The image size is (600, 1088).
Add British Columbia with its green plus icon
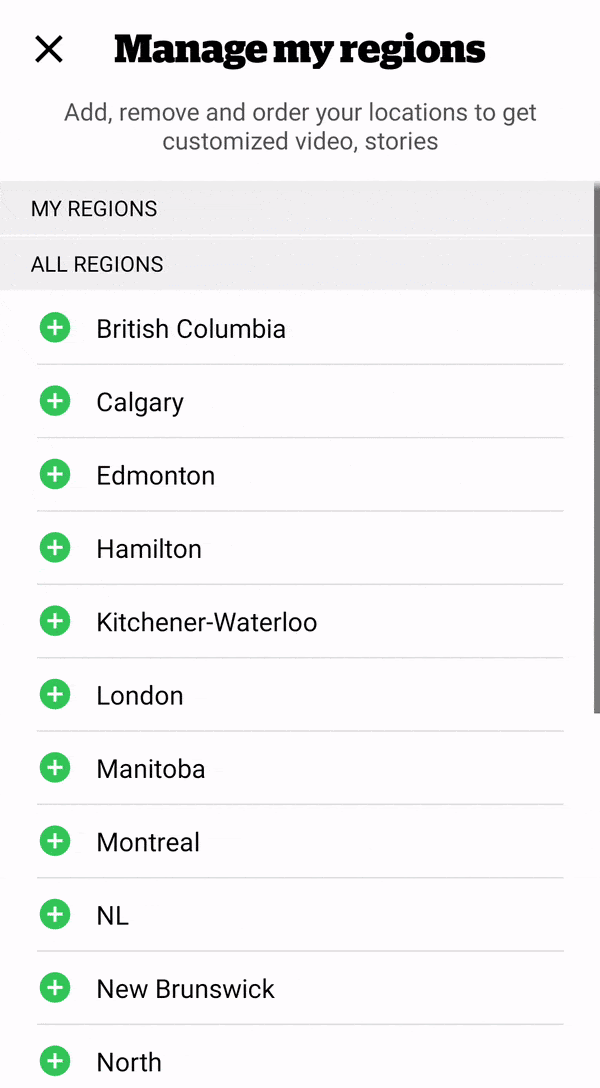click(55, 328)
